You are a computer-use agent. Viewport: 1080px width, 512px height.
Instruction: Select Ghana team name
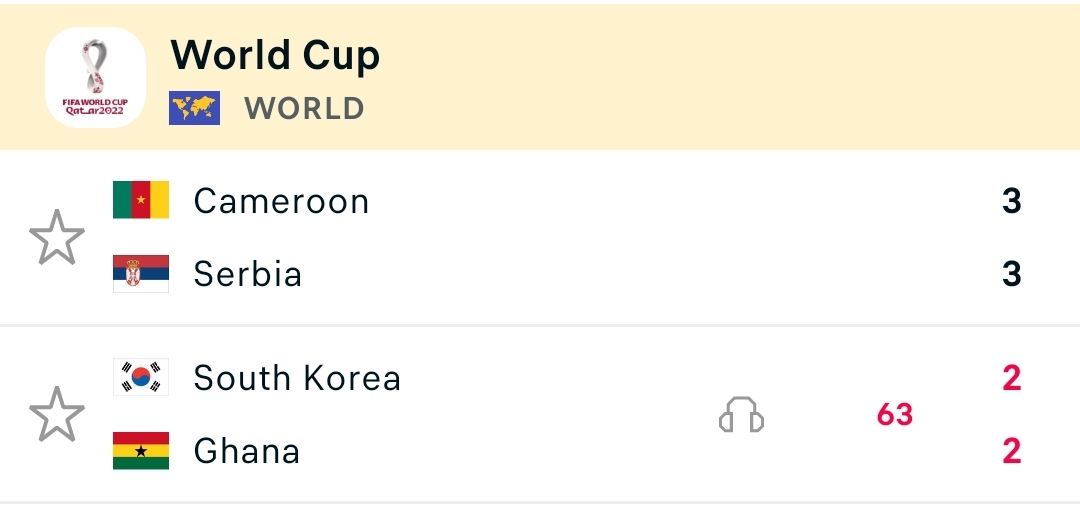[247, 451]
